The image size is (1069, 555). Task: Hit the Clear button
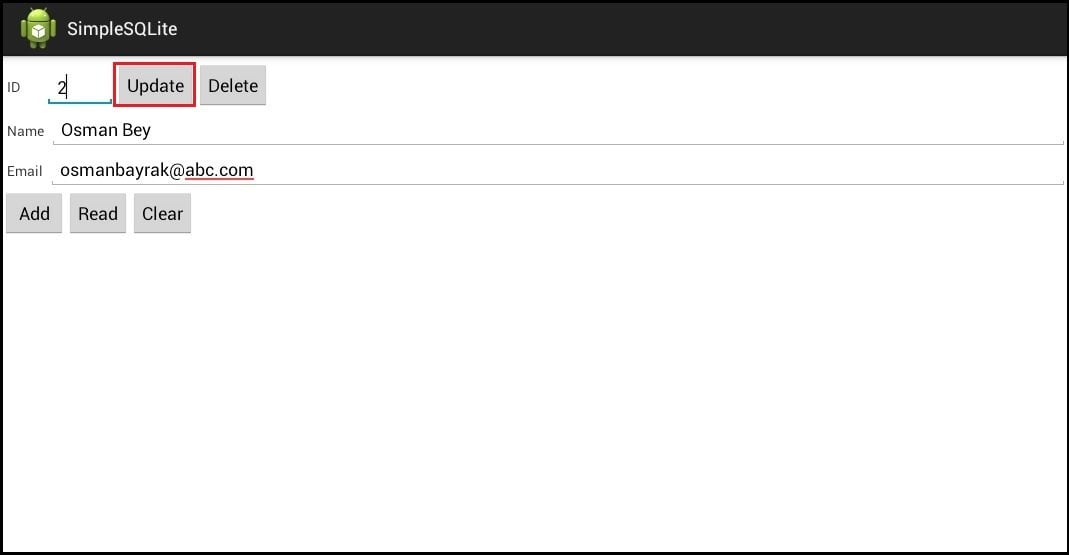(162, 213)
